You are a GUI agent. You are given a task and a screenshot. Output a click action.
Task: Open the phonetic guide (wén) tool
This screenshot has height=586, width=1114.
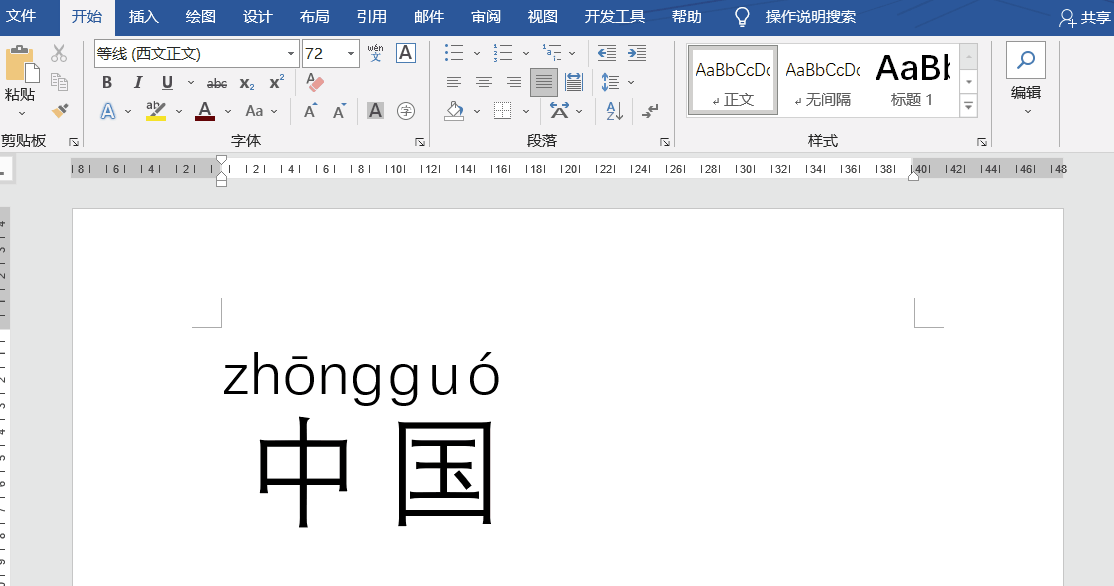tap(376, 53)
